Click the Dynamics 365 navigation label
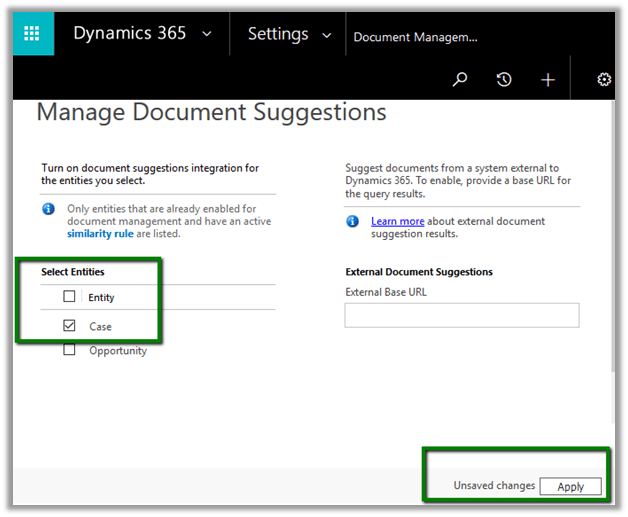Image resolution: width=628 pixels, height=517 pixels. [129, 33]
